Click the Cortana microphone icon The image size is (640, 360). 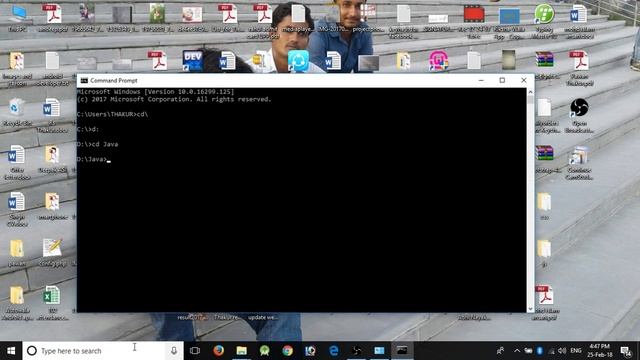tap(174, 351)
